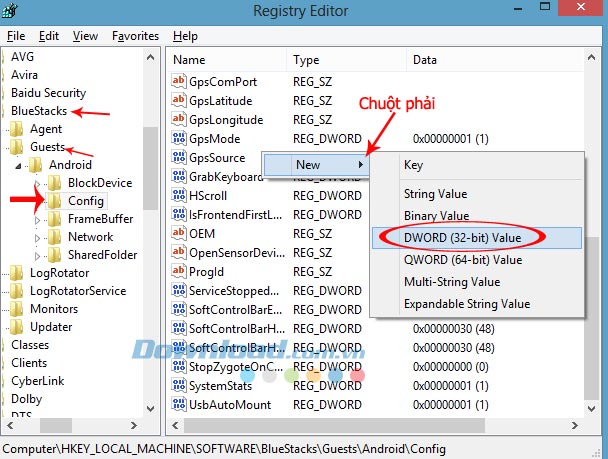Click tree pane scroll right arrow
This screenshot has width=608, height=459.
coord(134,425)
